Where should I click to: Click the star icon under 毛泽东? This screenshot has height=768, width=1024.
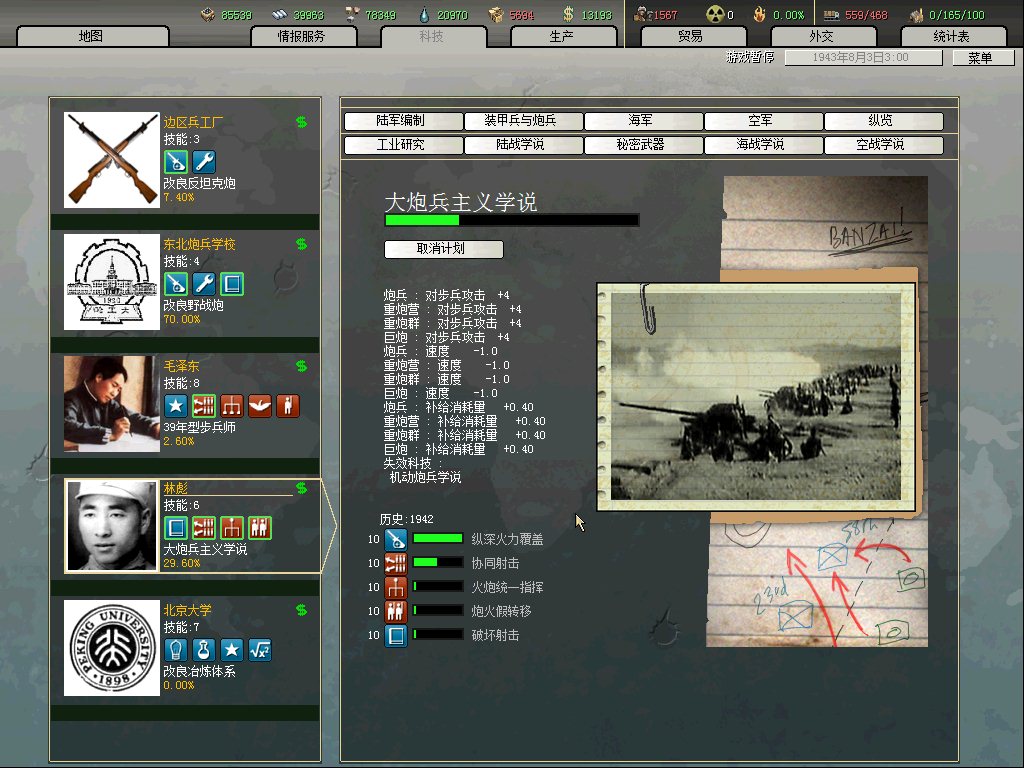pyautogui.click(x=176, y=406)
